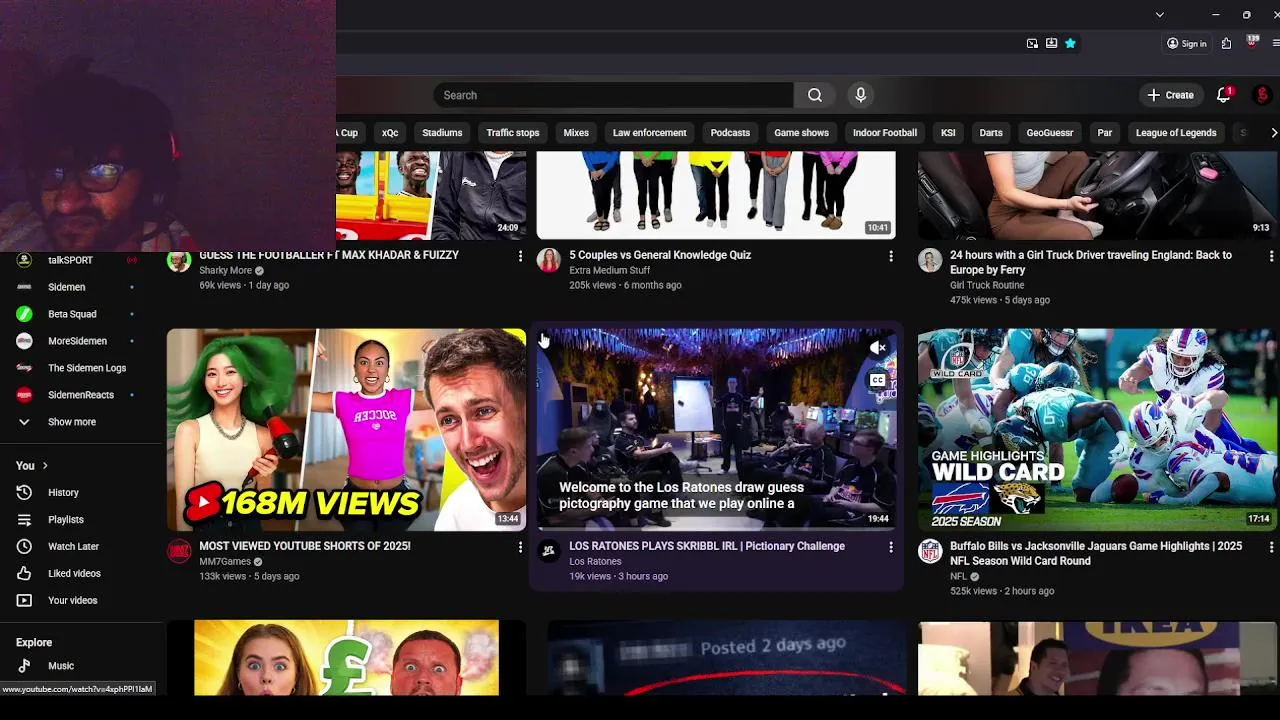
Task: Open browser tab search dropdown arrow
Action: click(x=1159, y=15)
